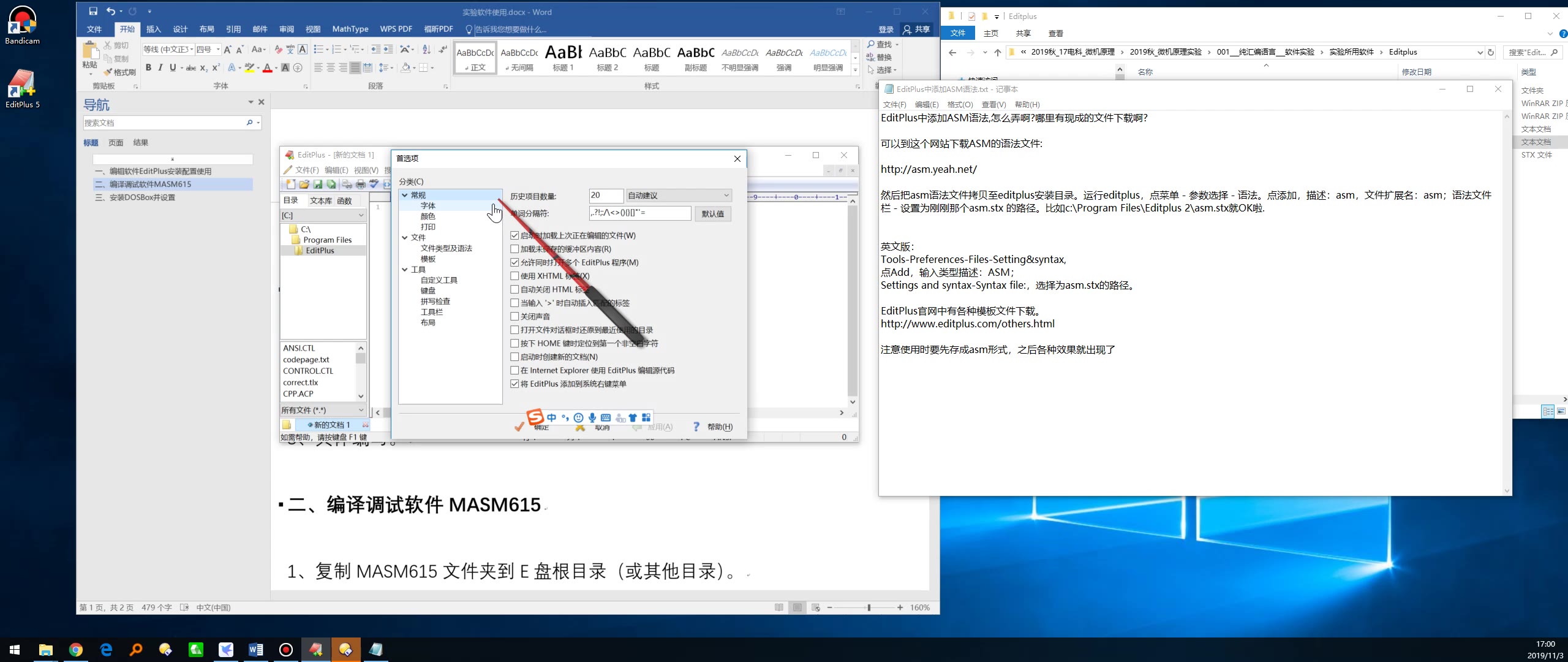The image size is (1568, 662).
Task: Open Bandicam desktop shortcut icon
Action: pyautogui.click(x=23, y=25)
